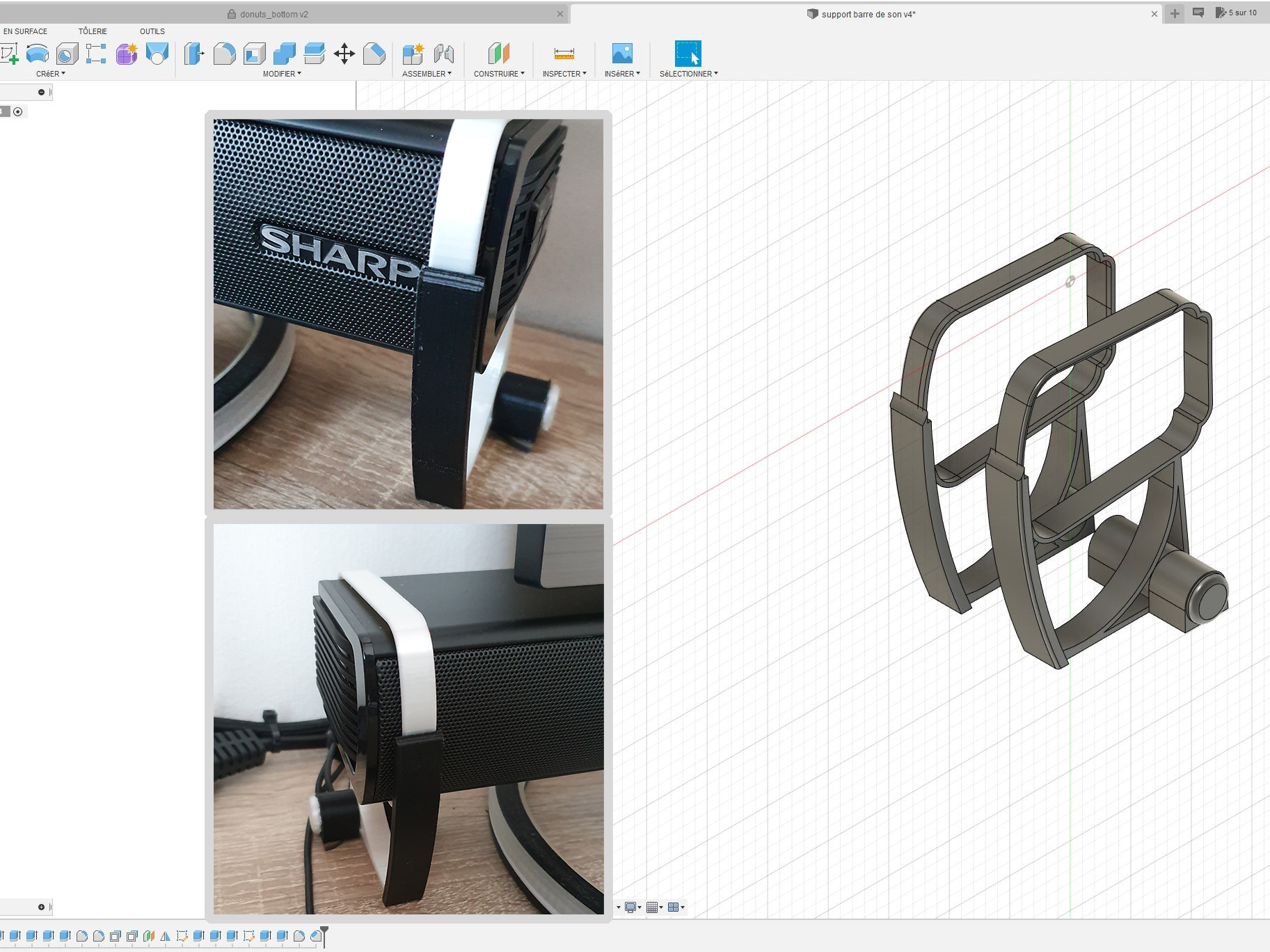Expand the INSÉRER dropdown menu
The image size is (1270, 952).
pyautogui.click(x=622, y=74)
